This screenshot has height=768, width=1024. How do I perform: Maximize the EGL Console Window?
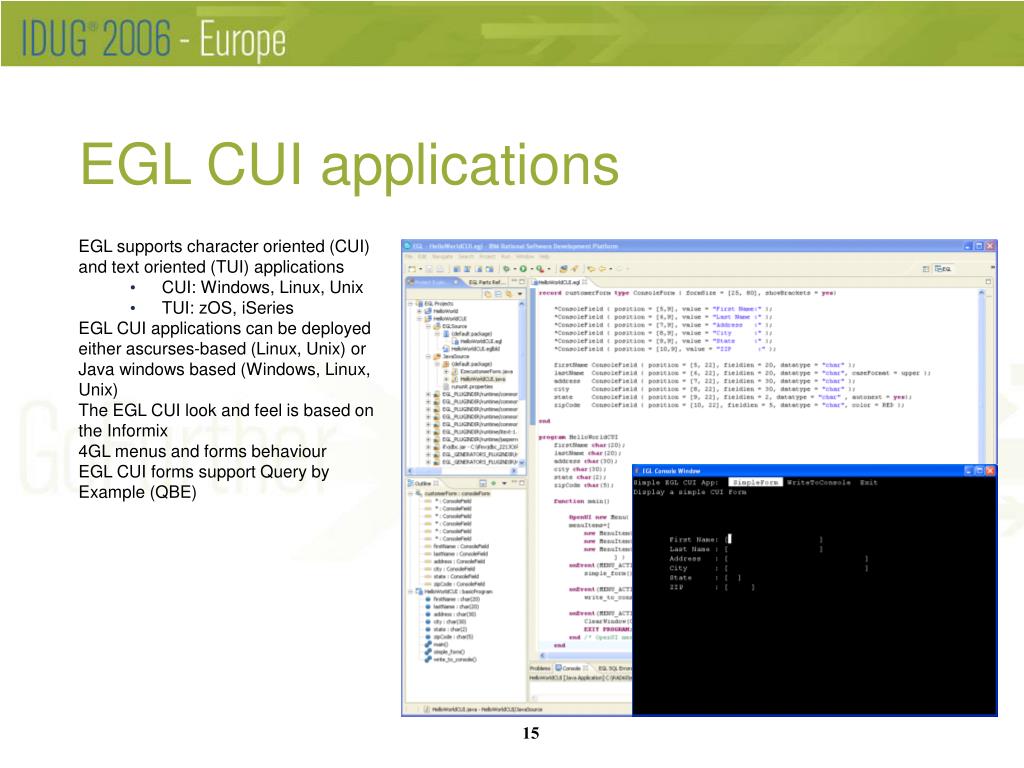coord(979,470)
